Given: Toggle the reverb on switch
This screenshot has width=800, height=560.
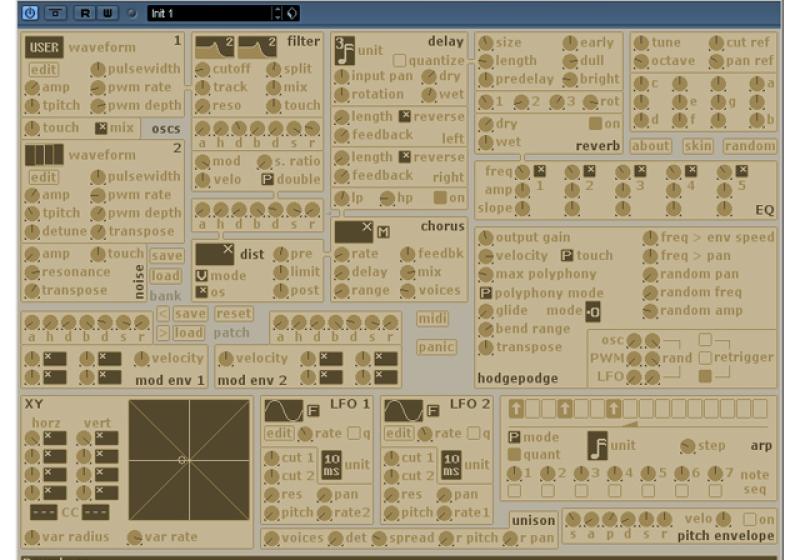Looking at the screenshot, I should pos(595,124).
